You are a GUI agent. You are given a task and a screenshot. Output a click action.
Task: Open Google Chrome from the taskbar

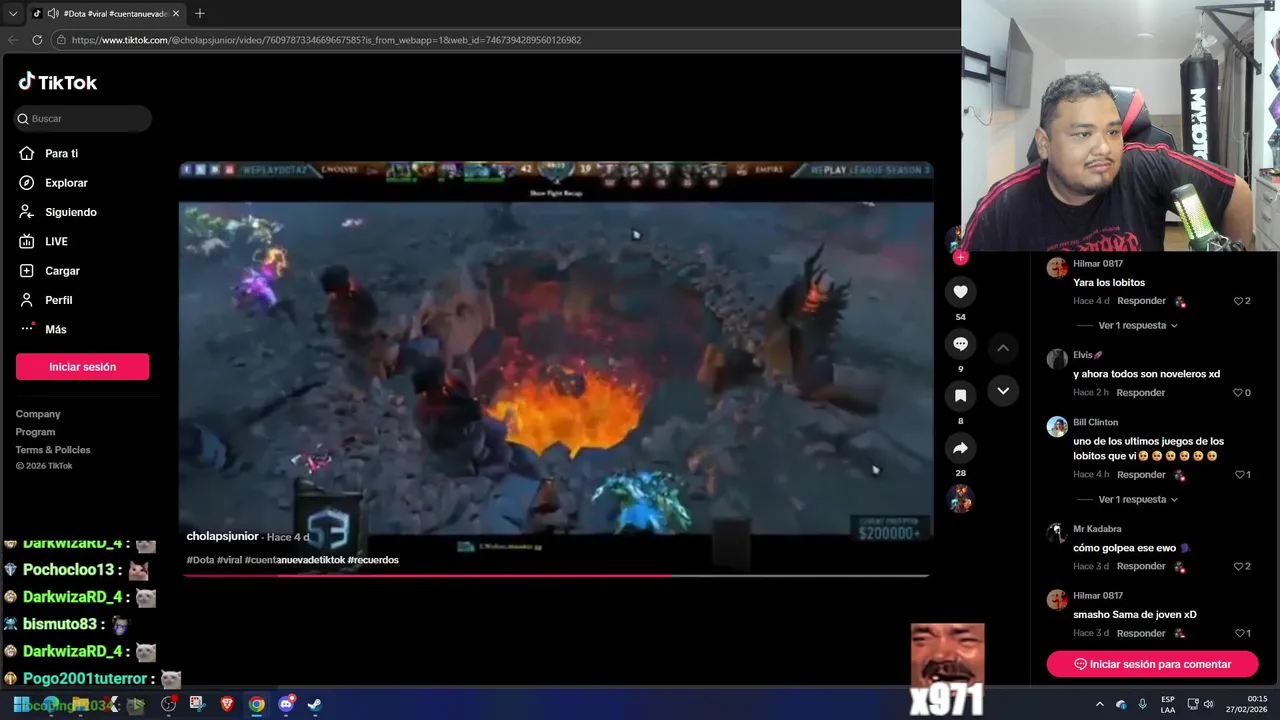click(257, 704)
